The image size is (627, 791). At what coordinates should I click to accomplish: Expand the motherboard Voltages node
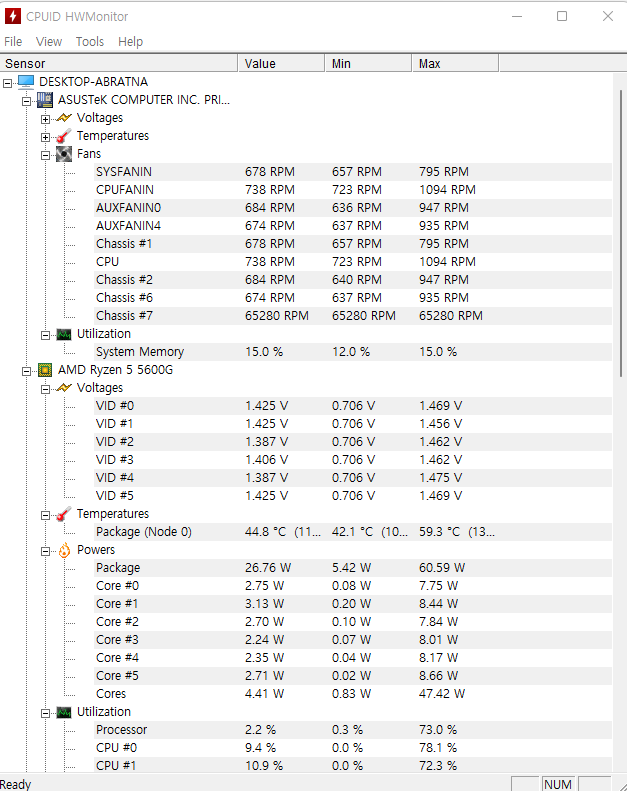click(x=45, y=120)
